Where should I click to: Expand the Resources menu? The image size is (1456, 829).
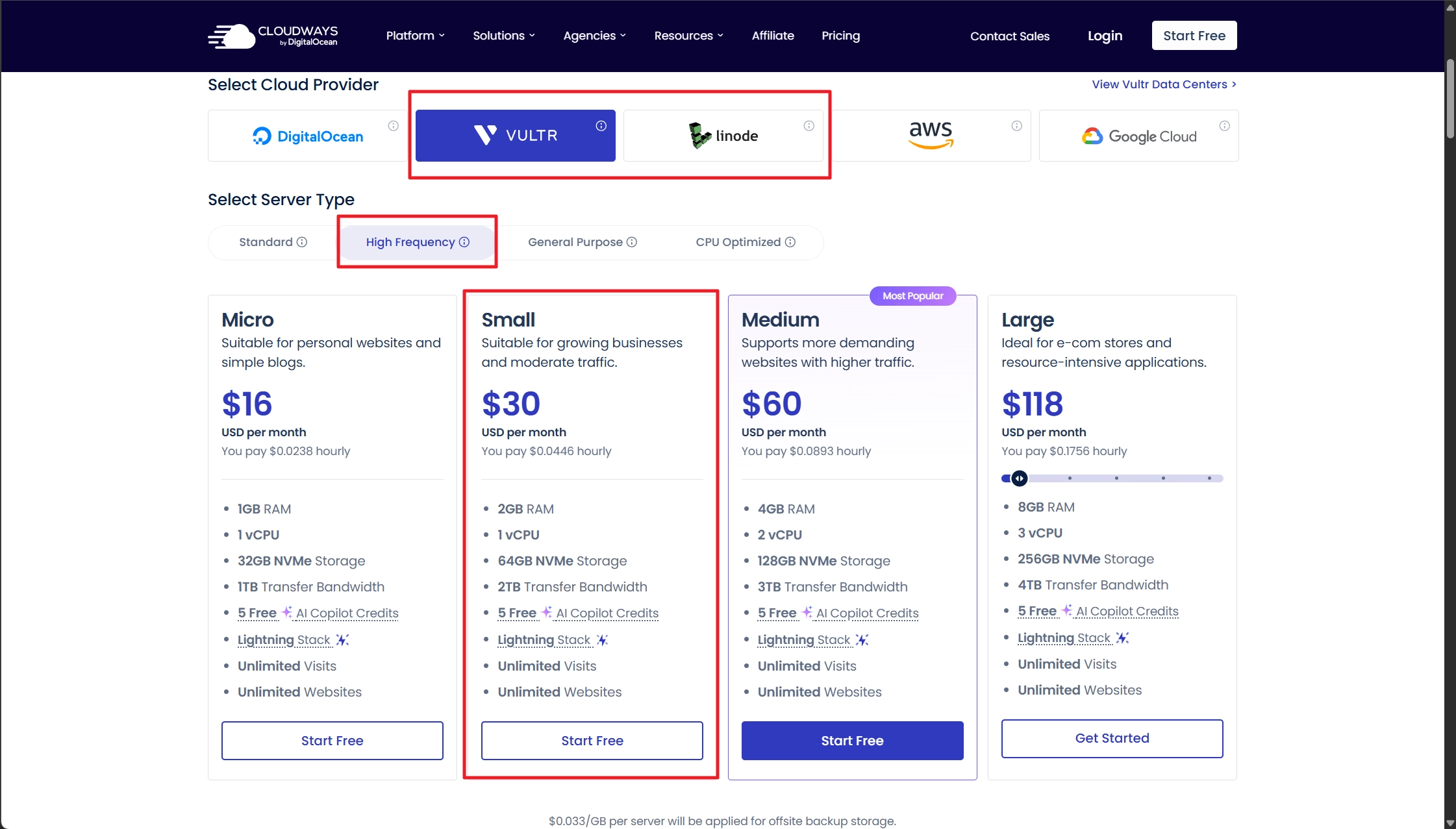[x=689, y=36]
